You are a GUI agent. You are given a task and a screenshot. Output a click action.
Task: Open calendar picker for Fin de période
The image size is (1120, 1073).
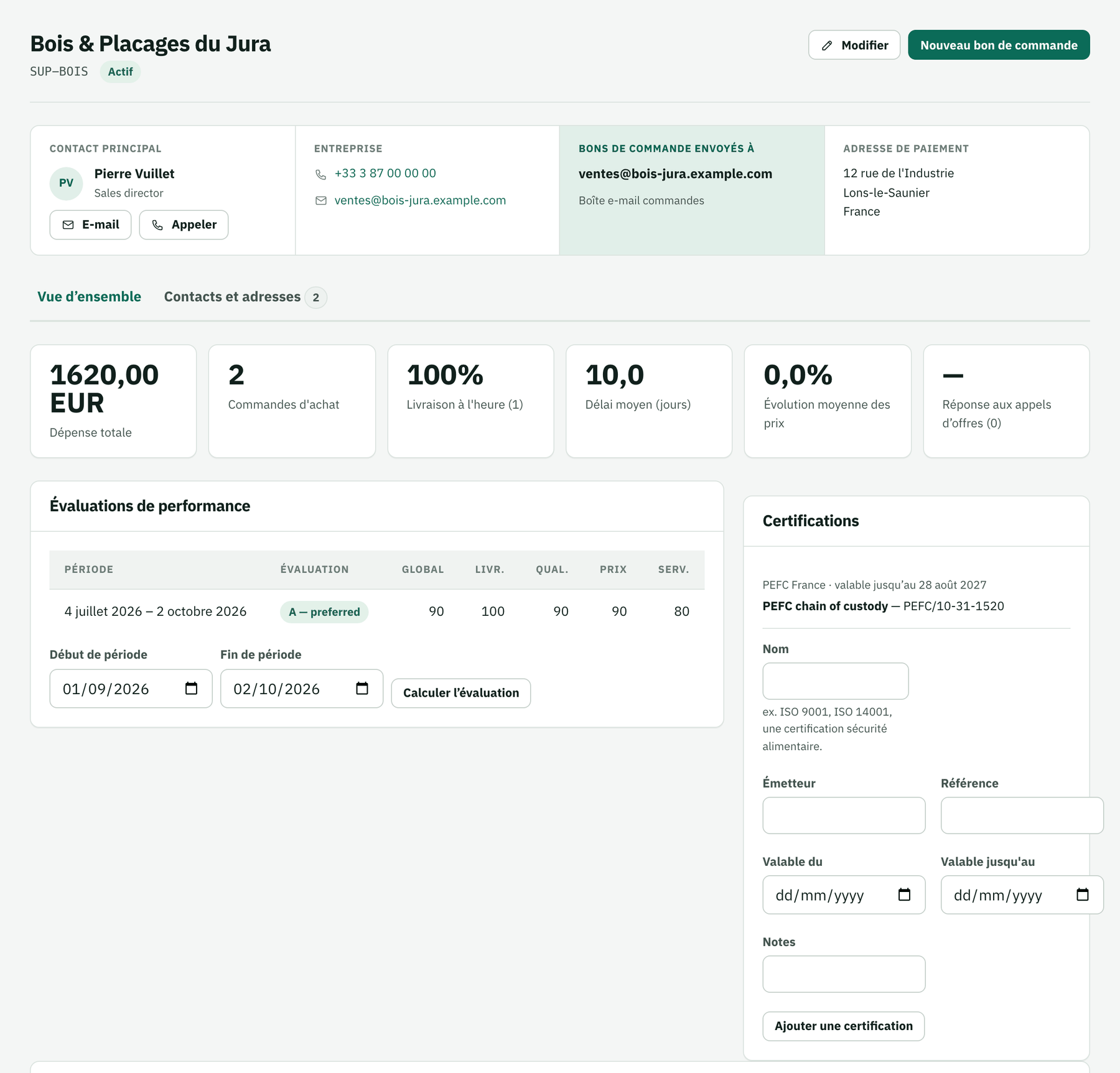click(x=362, y=689)
